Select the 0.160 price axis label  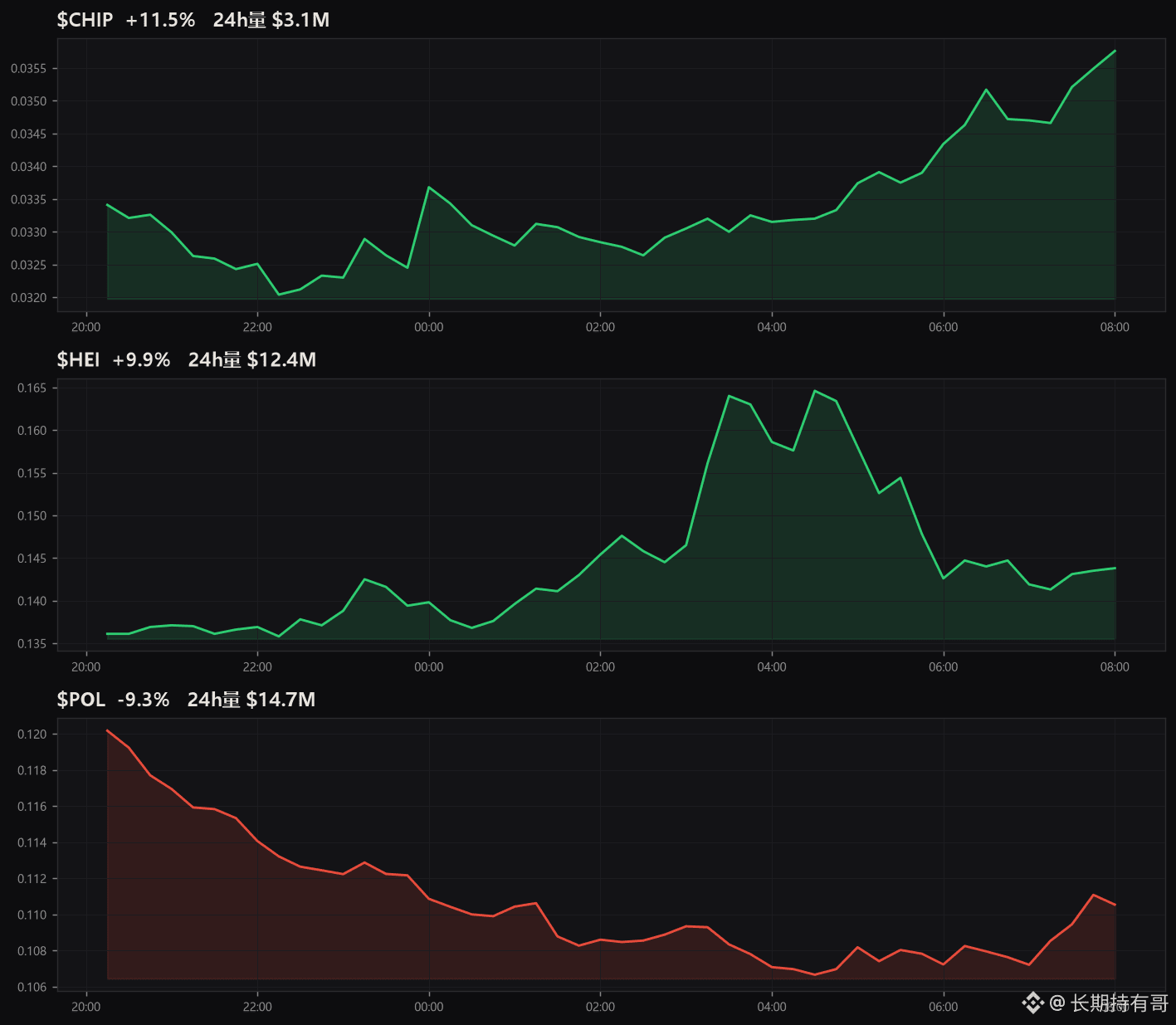(32, 431)
